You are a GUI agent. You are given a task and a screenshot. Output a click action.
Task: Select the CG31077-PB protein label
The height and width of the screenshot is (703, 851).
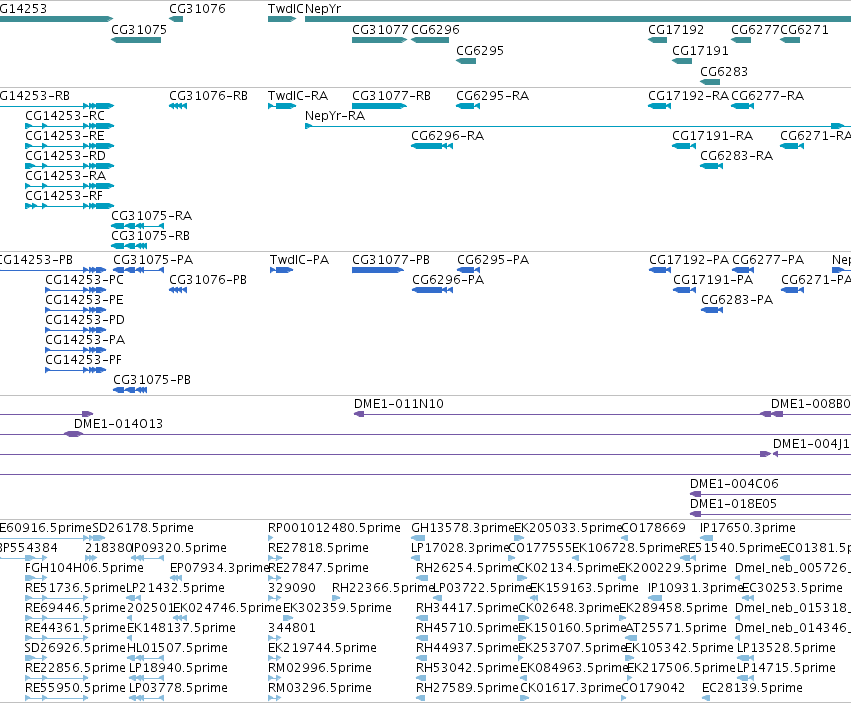coord(391,260)
